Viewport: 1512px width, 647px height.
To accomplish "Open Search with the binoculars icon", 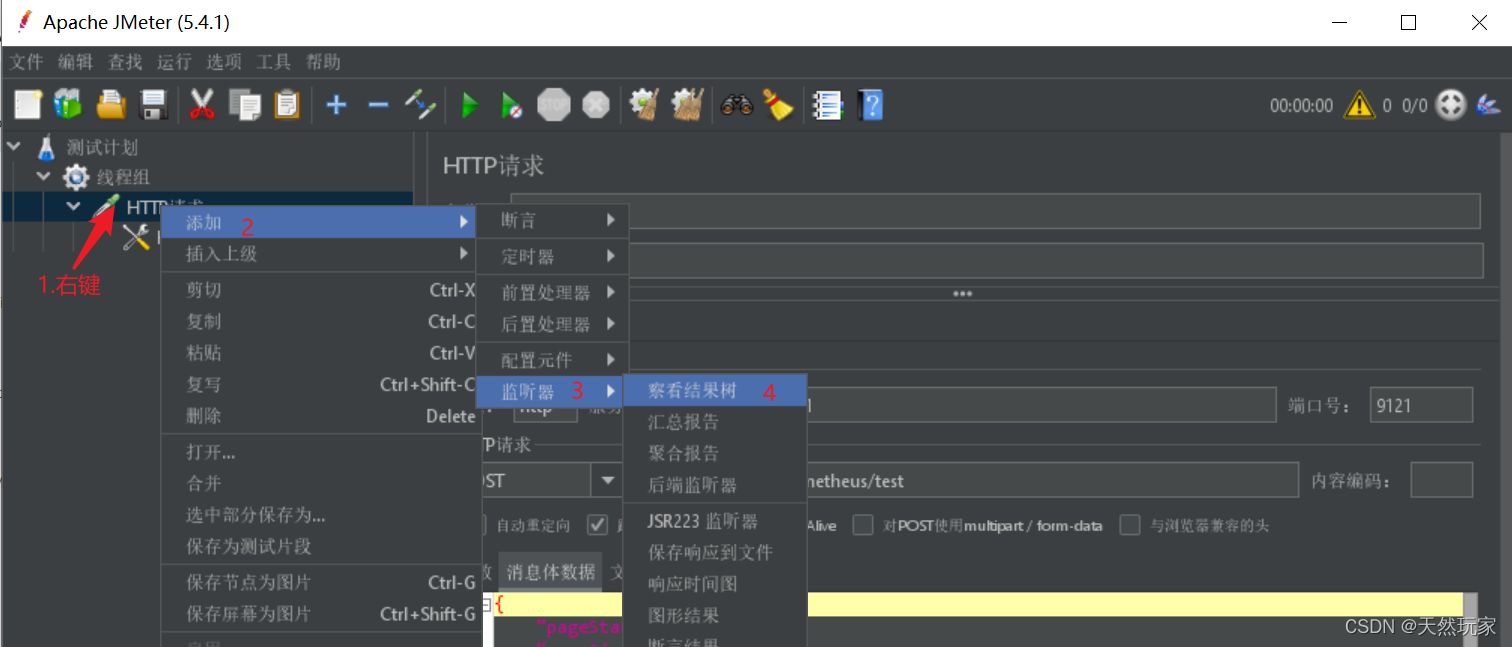I will pos(736,104).
